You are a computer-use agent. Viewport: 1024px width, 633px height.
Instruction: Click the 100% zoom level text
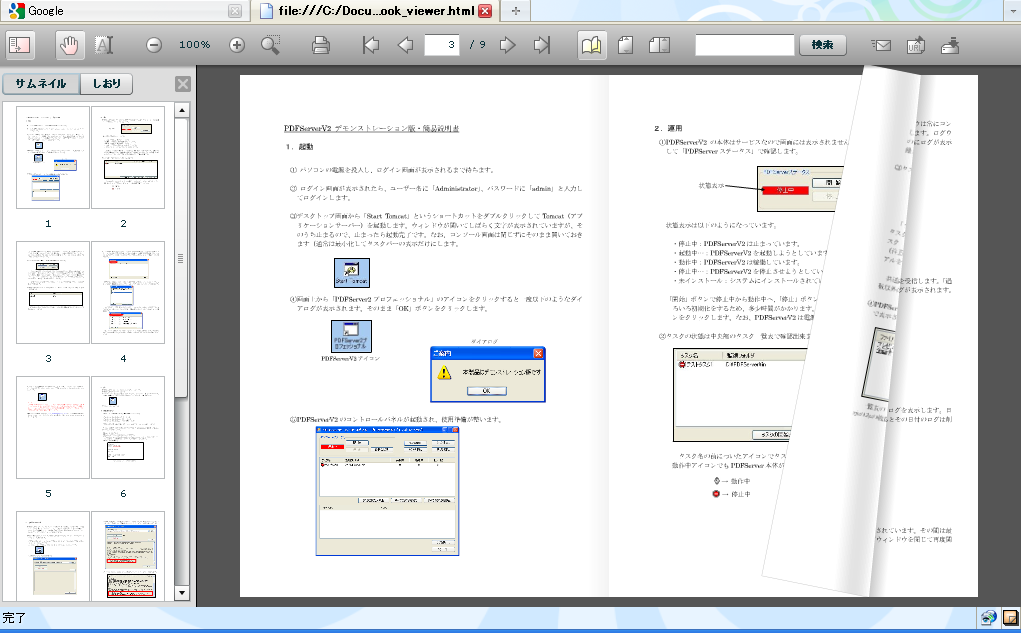tap(195, 45)
